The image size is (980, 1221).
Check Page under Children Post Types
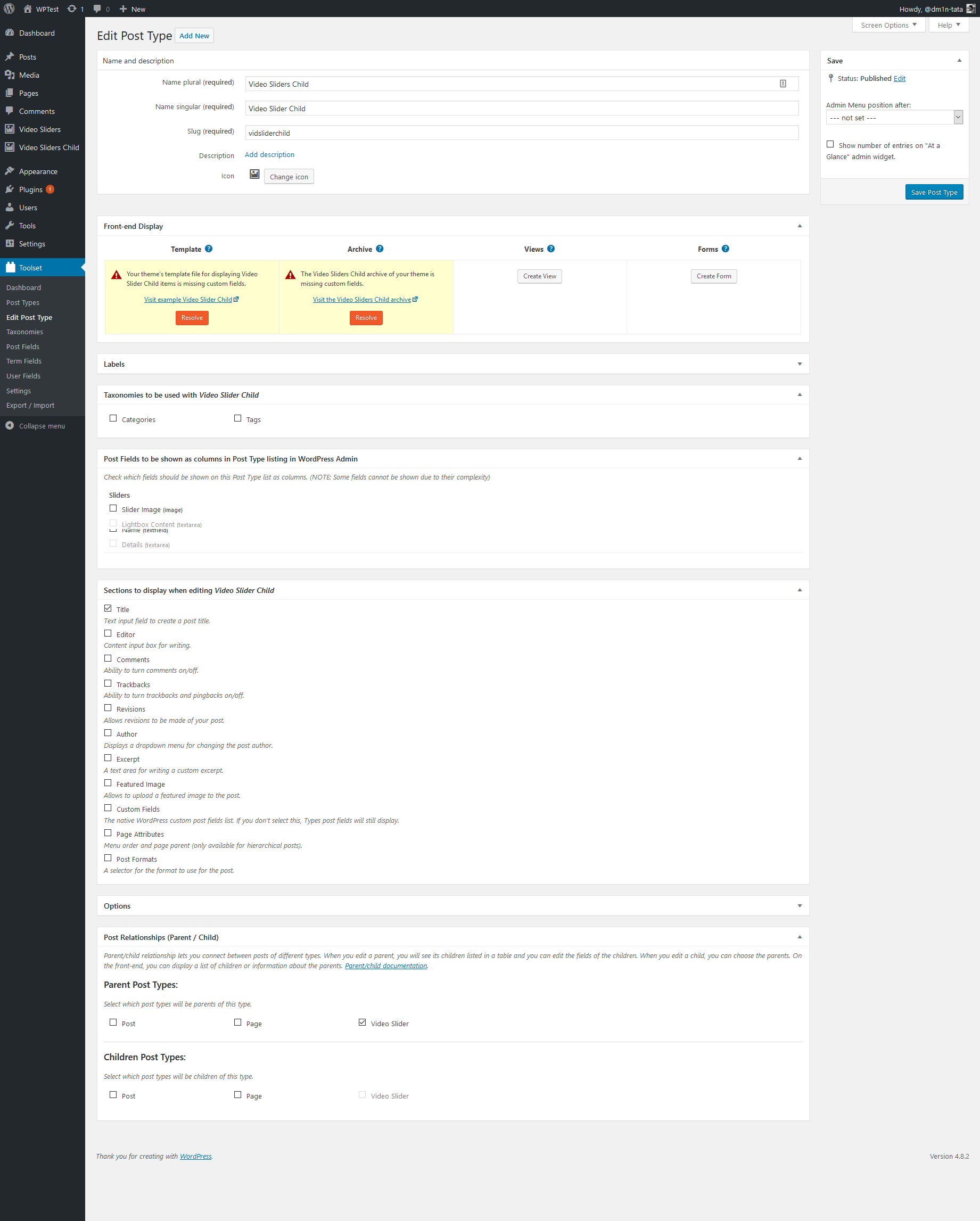[238, 1095]
